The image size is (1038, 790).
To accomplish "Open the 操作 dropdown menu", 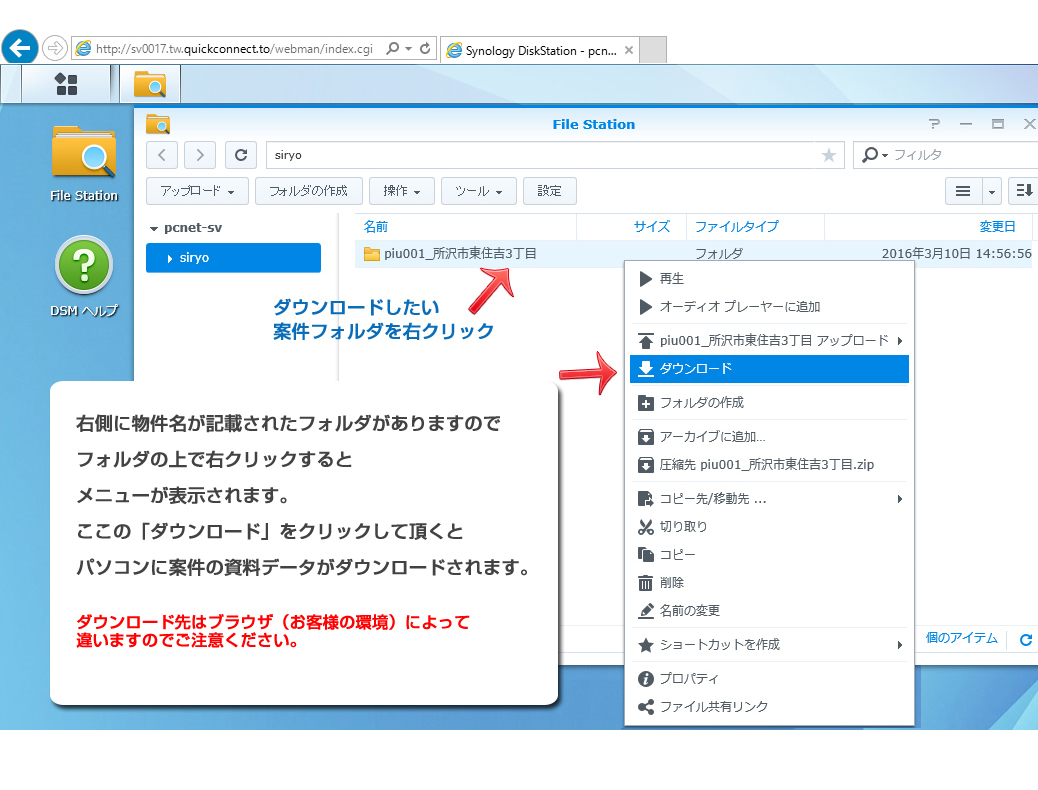I will coord(402,191).
